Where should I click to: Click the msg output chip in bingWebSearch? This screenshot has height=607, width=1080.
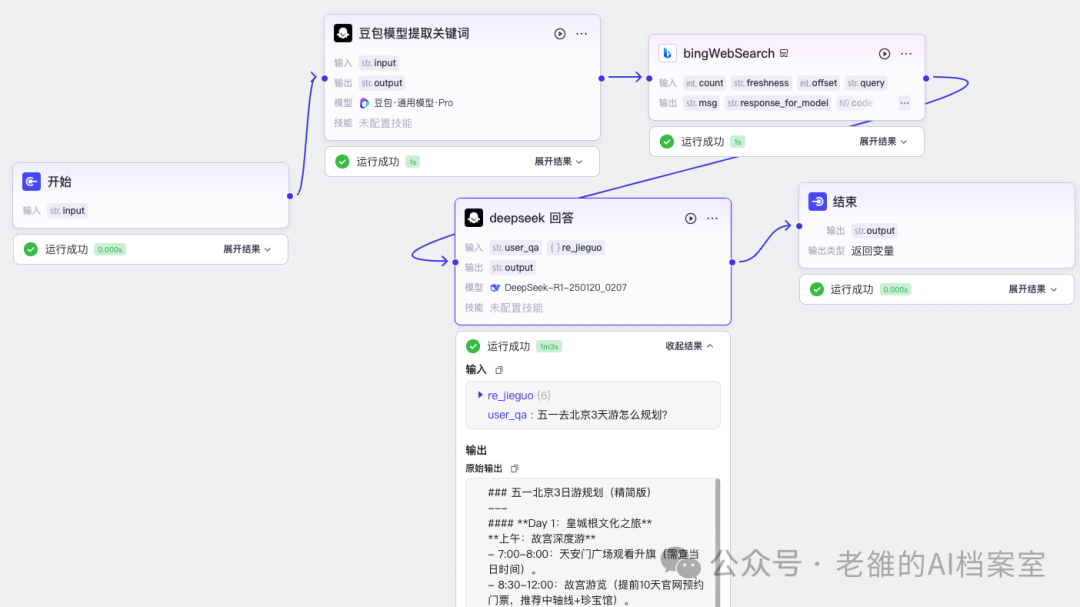click(702, 103)
